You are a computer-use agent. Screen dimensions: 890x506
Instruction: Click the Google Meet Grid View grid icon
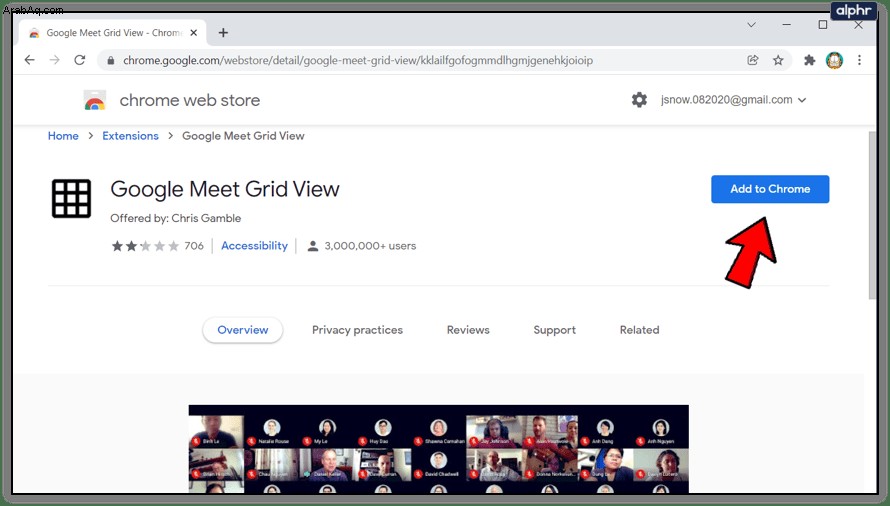tap(72, 198)
